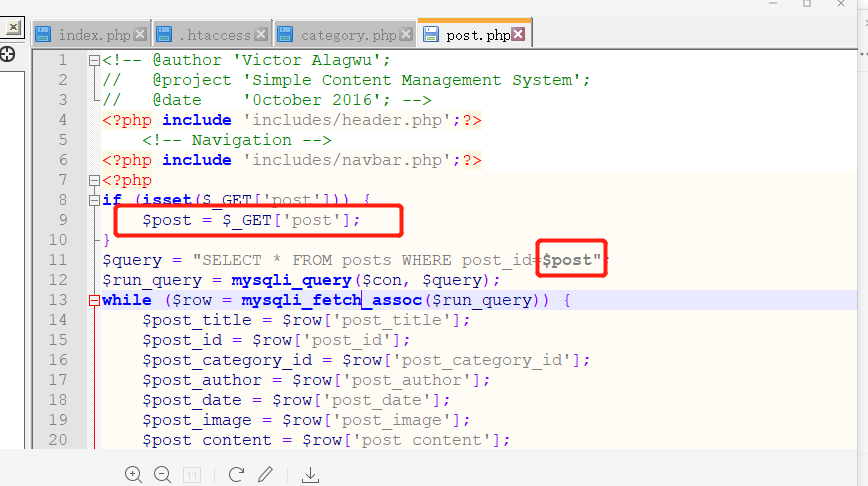Click mysqli_fetch_assoc on line 13
The image size is (868, 486).
(331, 300)
